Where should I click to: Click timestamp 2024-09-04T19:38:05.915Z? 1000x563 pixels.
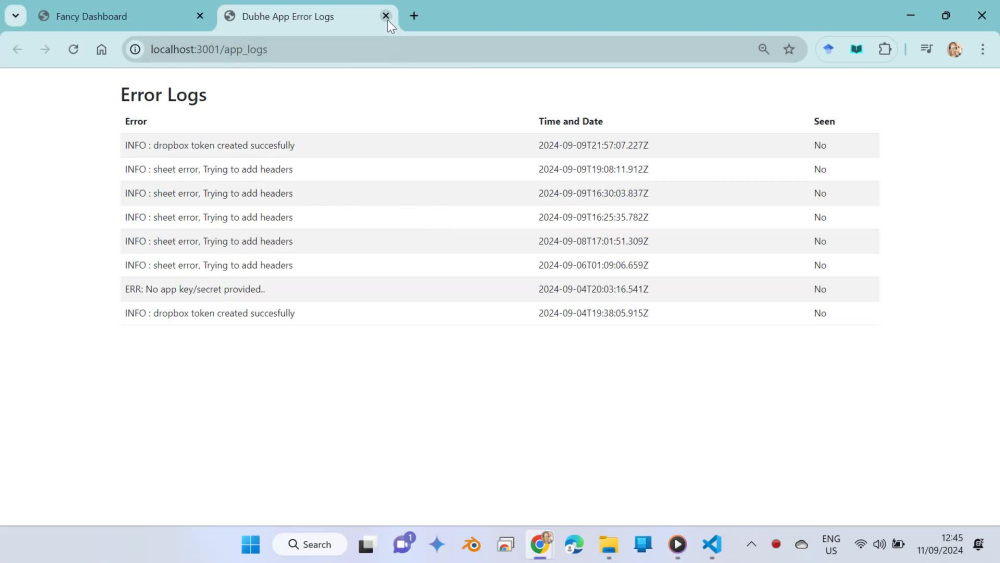point(593,313)
